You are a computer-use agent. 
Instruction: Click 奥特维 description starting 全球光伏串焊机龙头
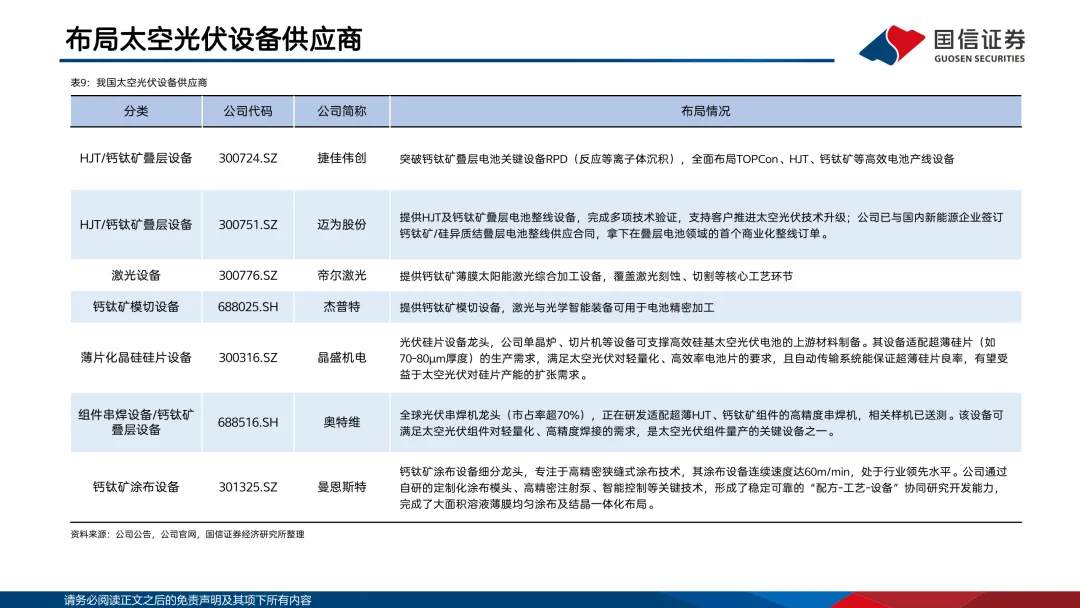point(701,423)
